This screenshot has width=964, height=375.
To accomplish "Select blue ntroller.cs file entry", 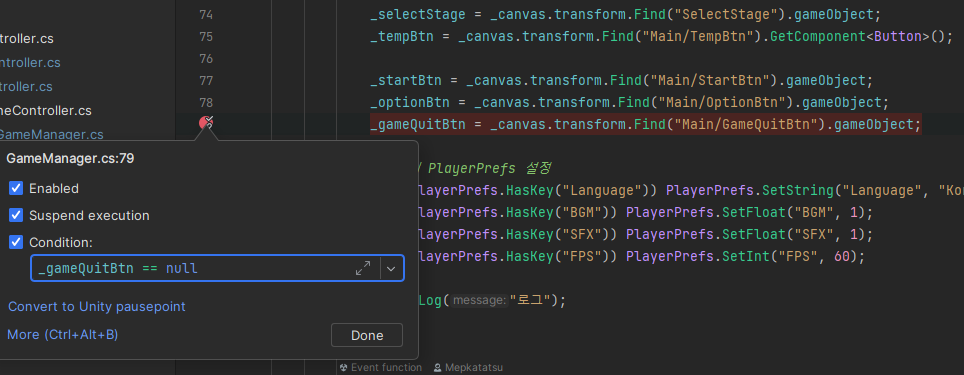I will (30, 63).
